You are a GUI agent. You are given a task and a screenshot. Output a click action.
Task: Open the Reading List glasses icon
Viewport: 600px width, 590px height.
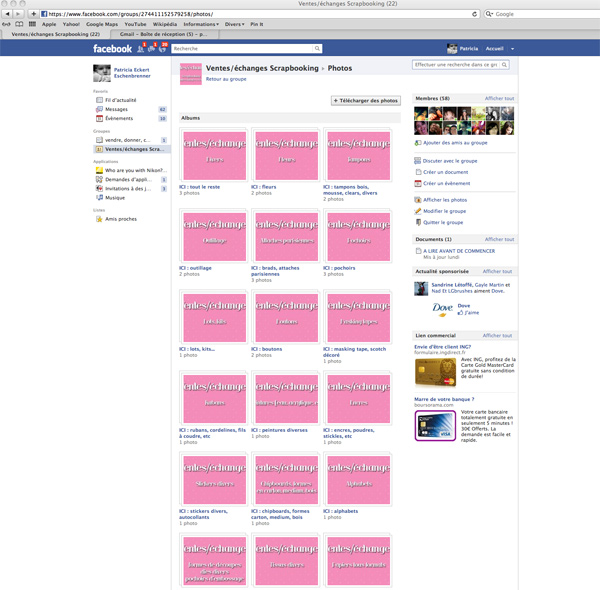pos(7,24)
